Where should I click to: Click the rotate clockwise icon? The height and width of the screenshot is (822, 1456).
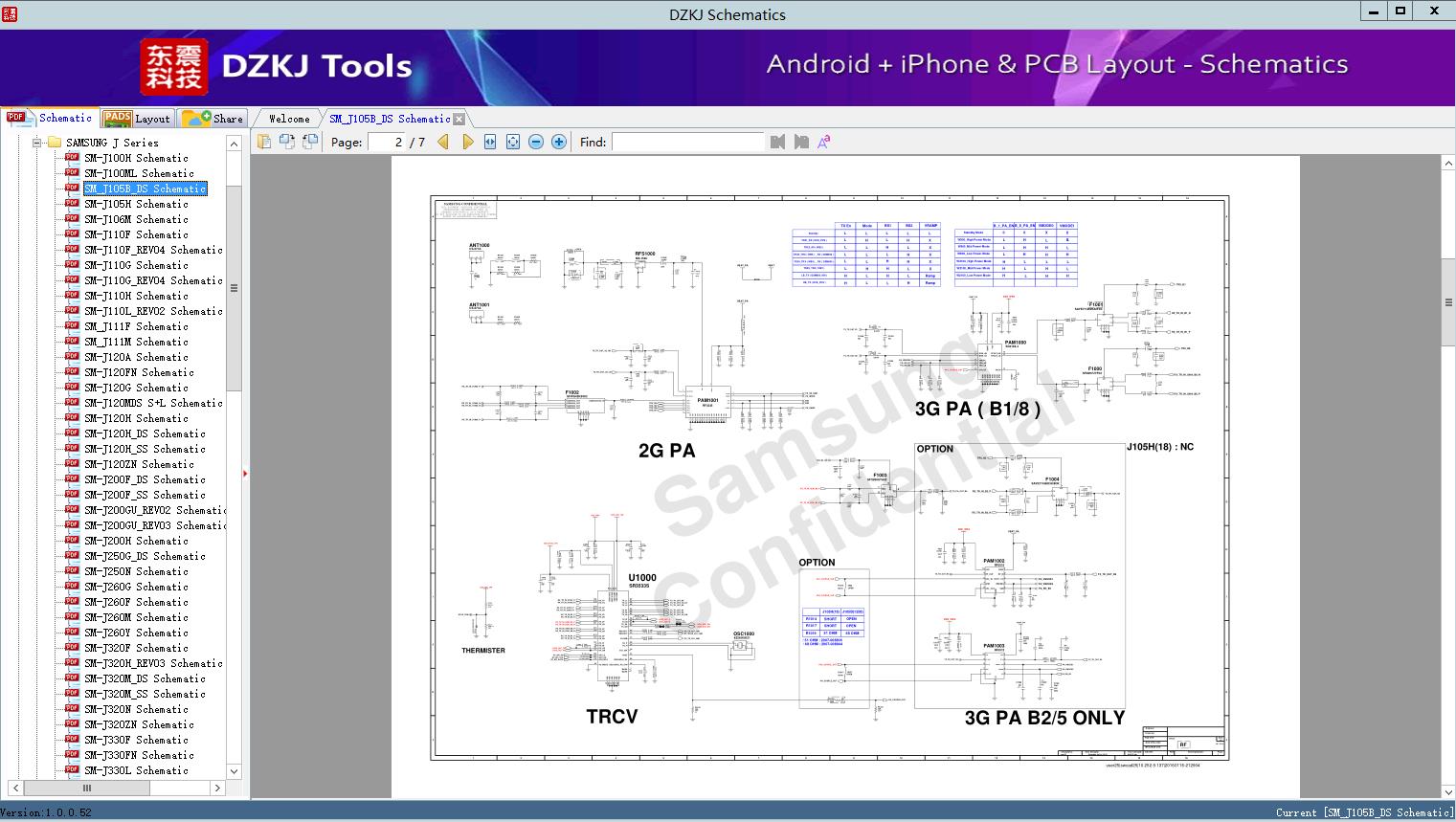[x=309, y=142]
